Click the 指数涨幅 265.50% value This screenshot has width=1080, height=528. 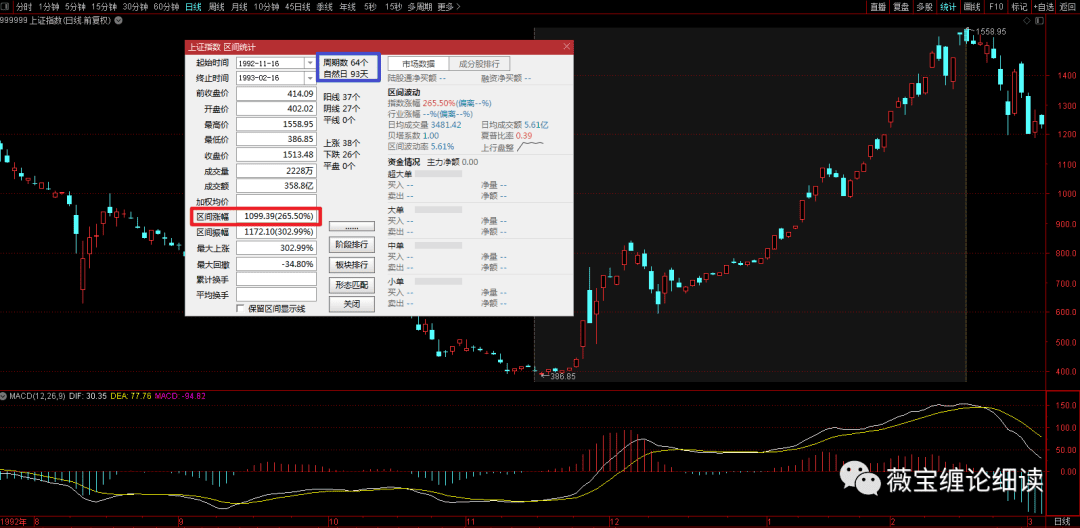439,103
